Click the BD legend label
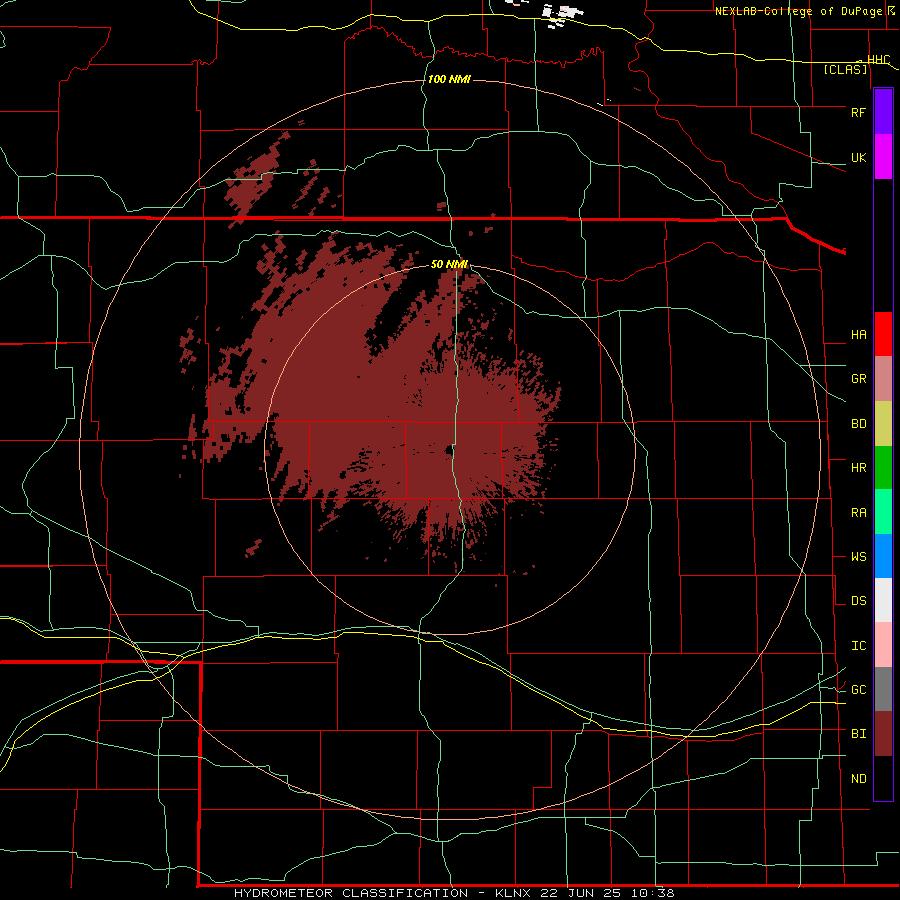Image resolution: width=900 pixels, height=900 pixels. (858, 424)
